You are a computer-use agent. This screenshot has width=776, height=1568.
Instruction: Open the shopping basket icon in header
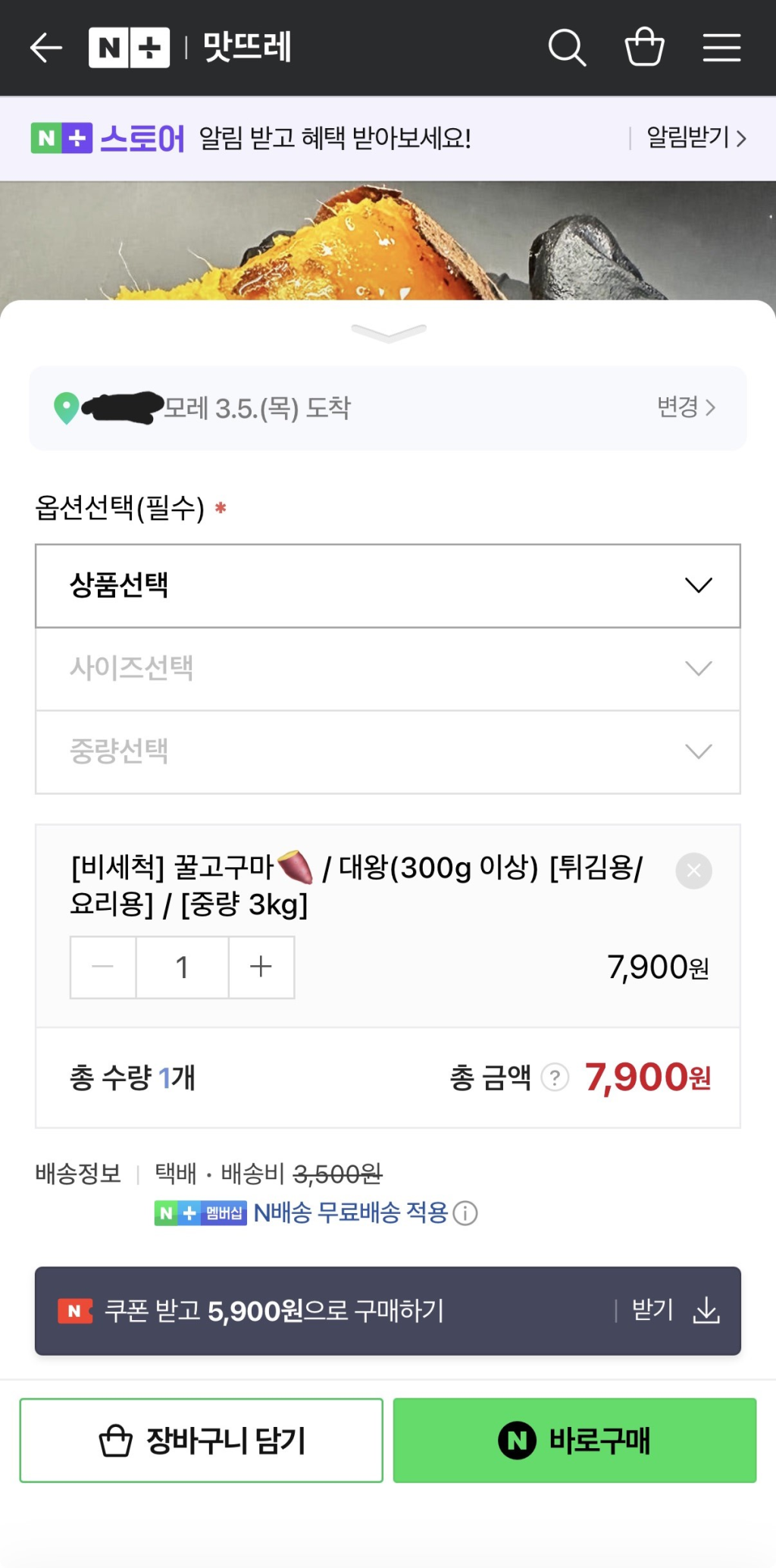tap(644, 47)
